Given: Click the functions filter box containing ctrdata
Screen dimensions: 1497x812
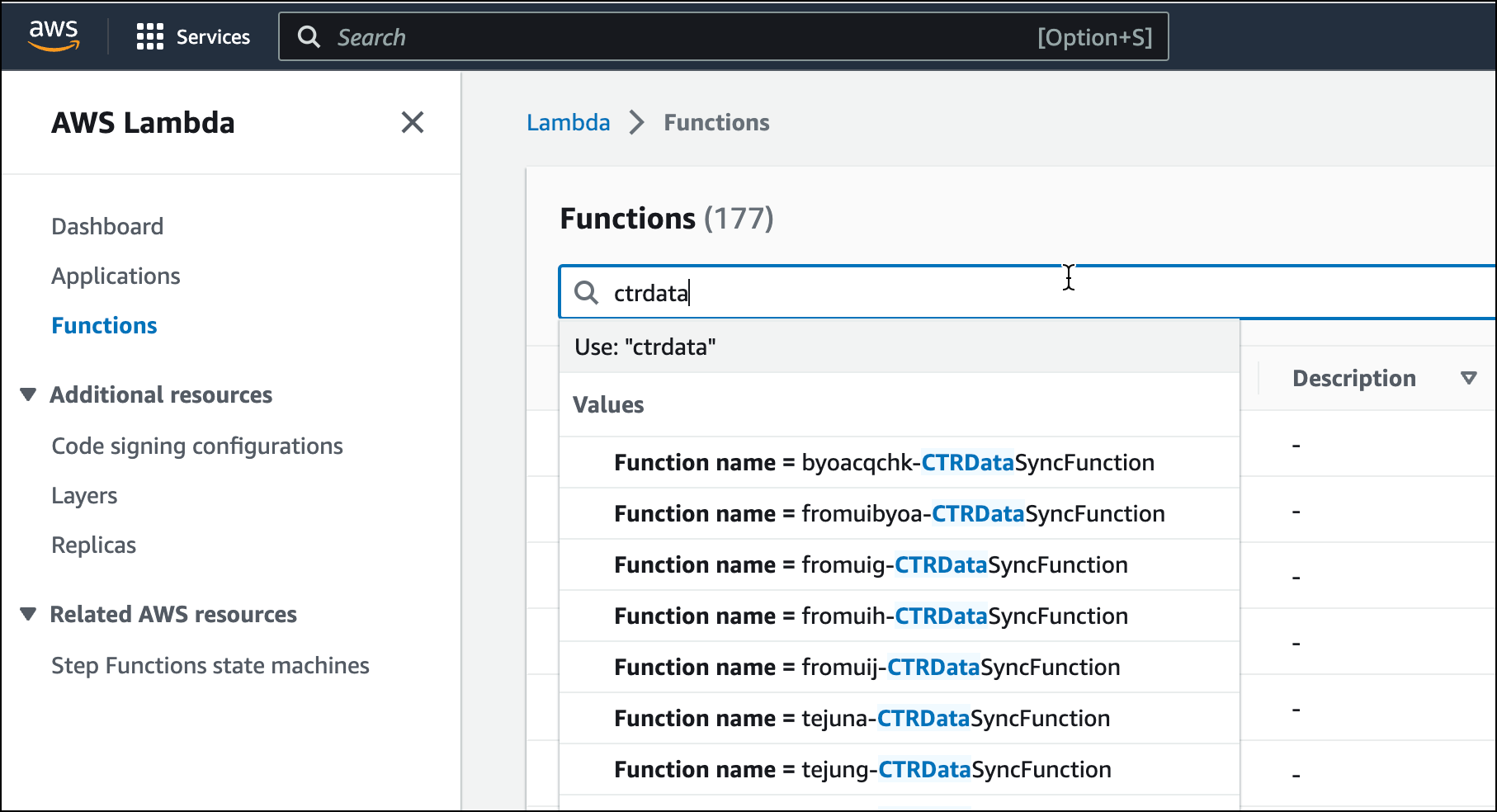Looking at the screenshot, I should pos(1027,292).
